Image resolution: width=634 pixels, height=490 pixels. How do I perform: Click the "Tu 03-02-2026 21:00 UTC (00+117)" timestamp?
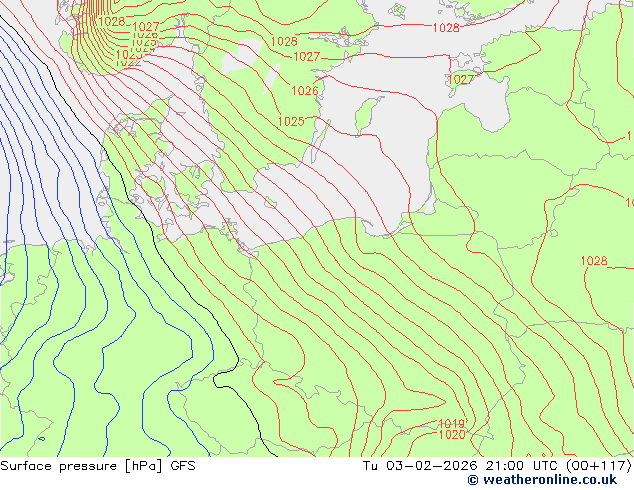click(x=497, y=466)
